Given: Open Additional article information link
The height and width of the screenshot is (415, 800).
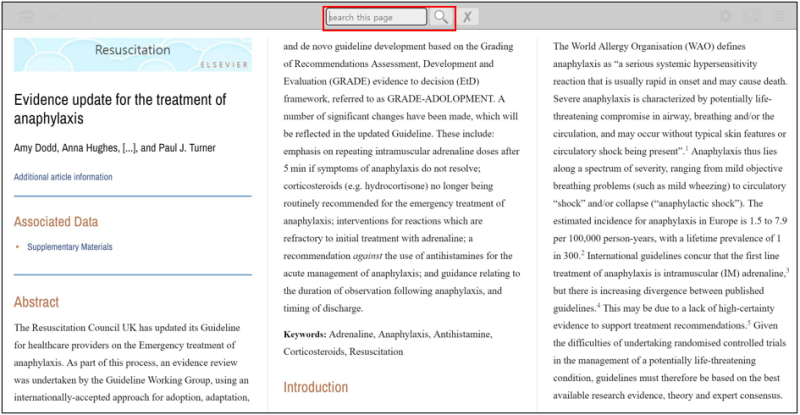Looking at the screenshot, I should click(63, 177).
